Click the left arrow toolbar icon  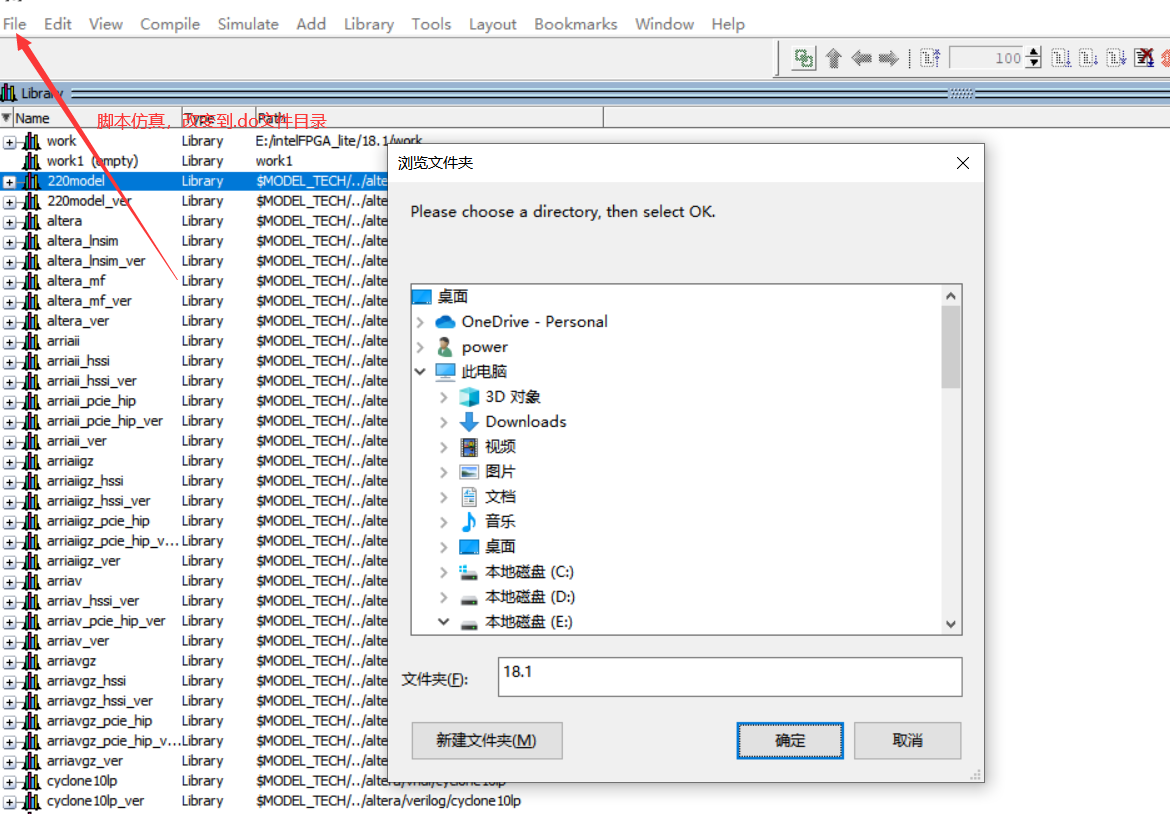[861, 58]
